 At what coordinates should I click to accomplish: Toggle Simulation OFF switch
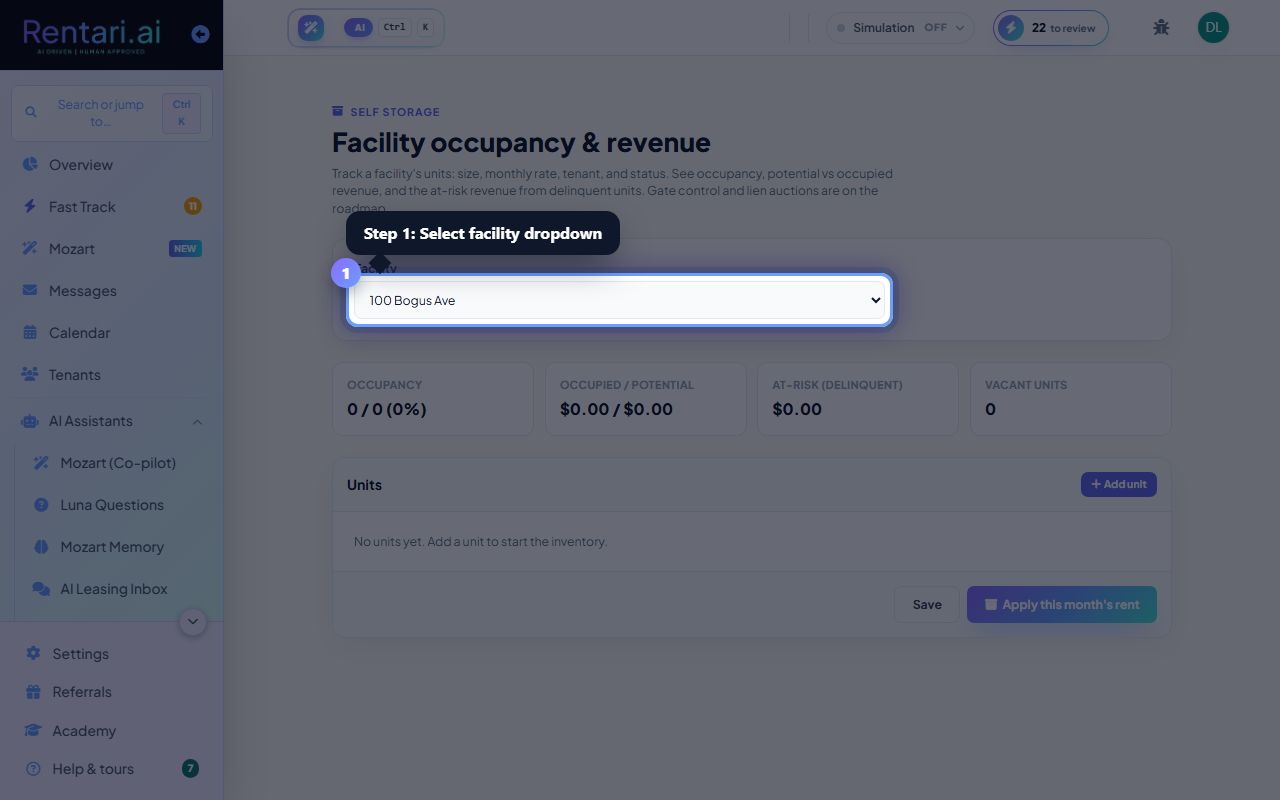(900, 27)
